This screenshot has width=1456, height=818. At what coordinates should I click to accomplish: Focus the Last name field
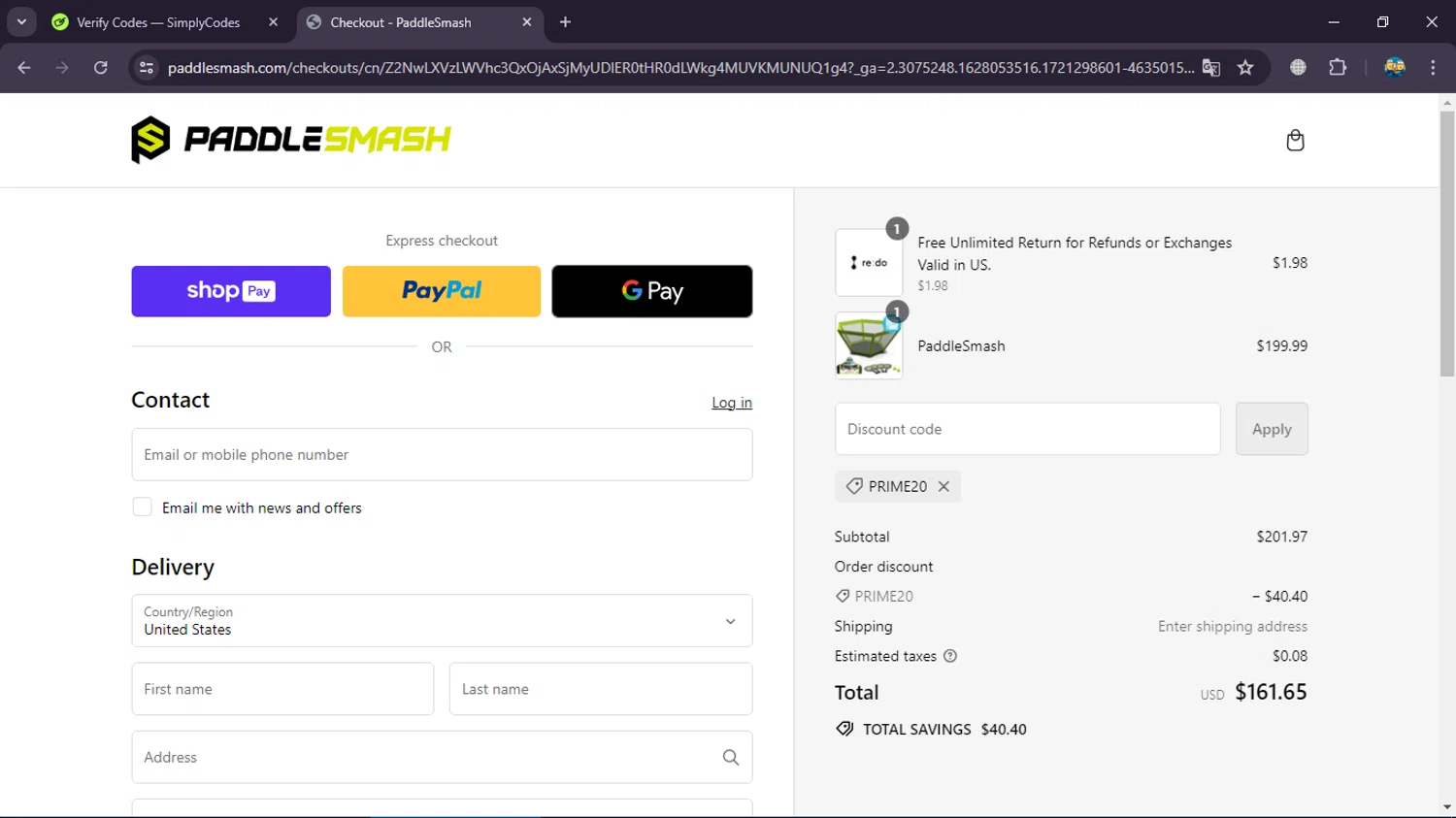coord(601,689)
